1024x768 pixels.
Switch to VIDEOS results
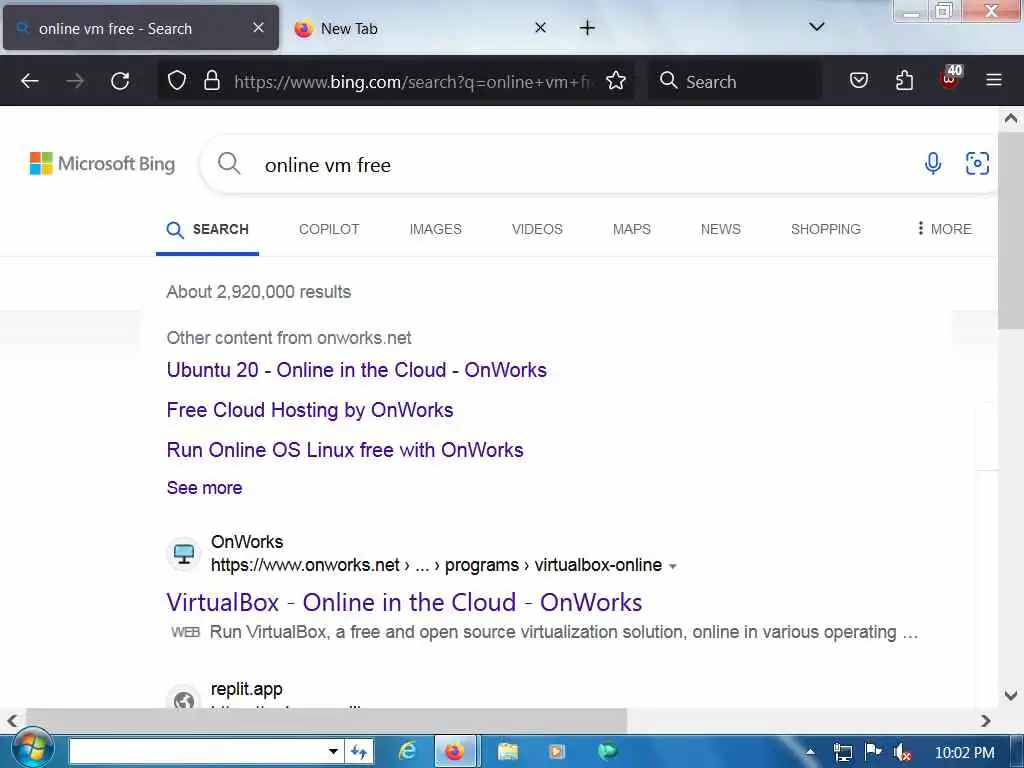(x=537, y=229)
